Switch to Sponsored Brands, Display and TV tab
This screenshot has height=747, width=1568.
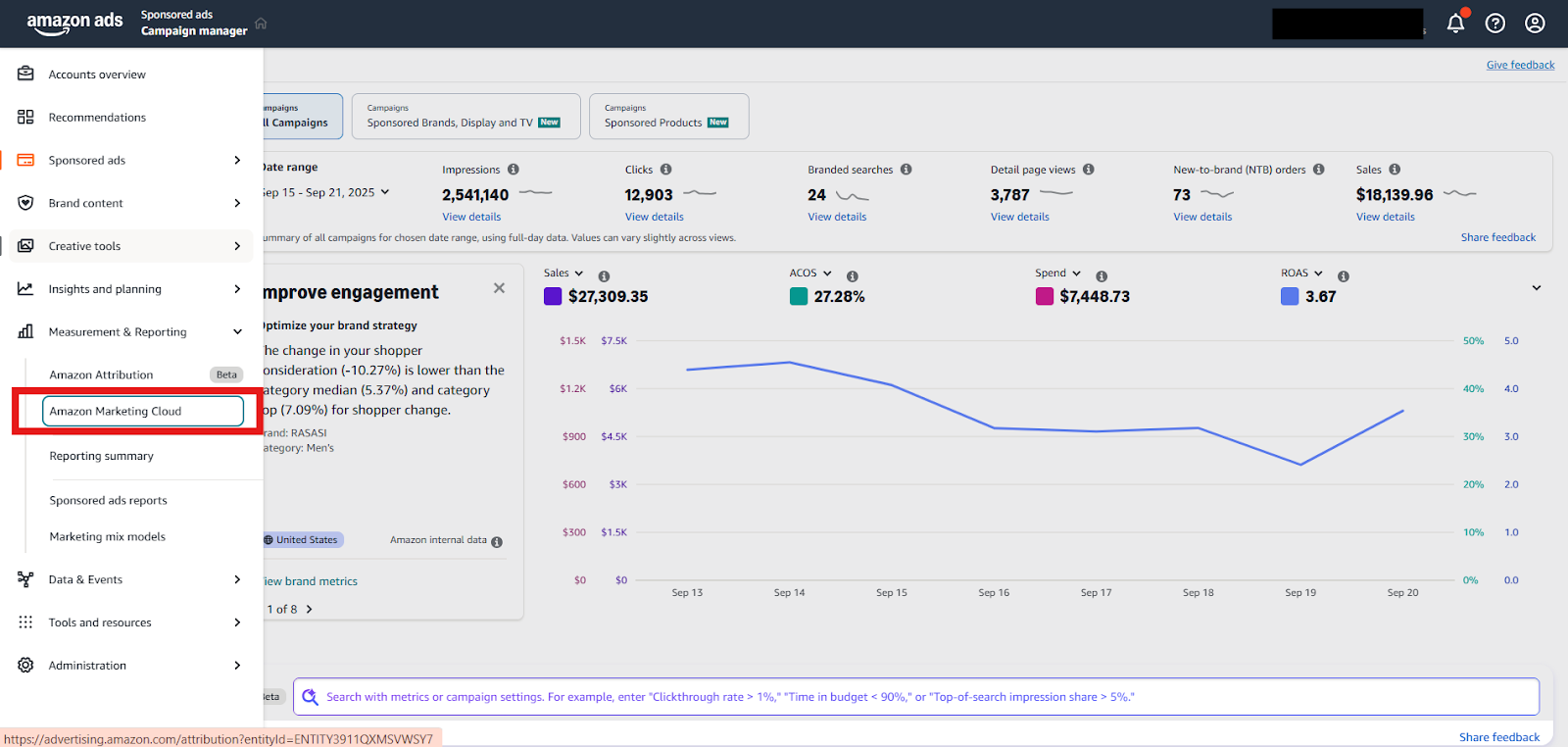pyautogui.click(x=465, y=116)
